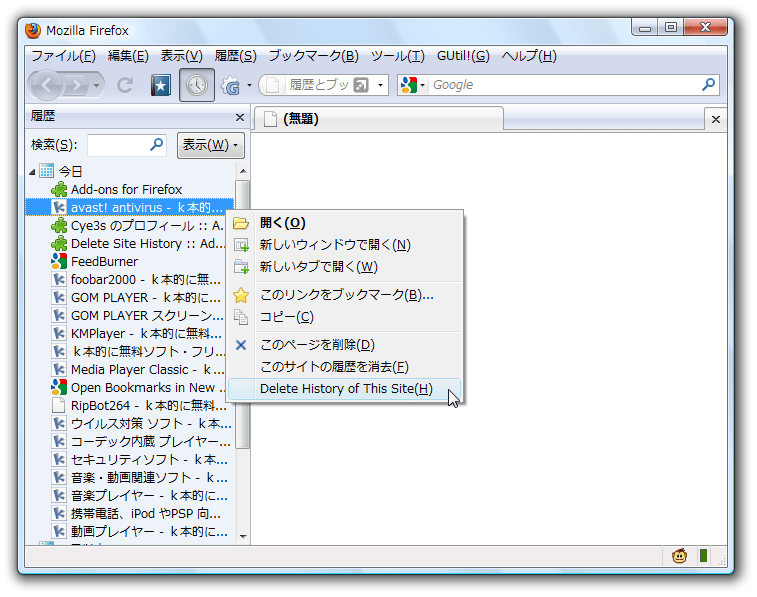Click the Reload page icon
This screenshot has width=757, height=597.
125,85
